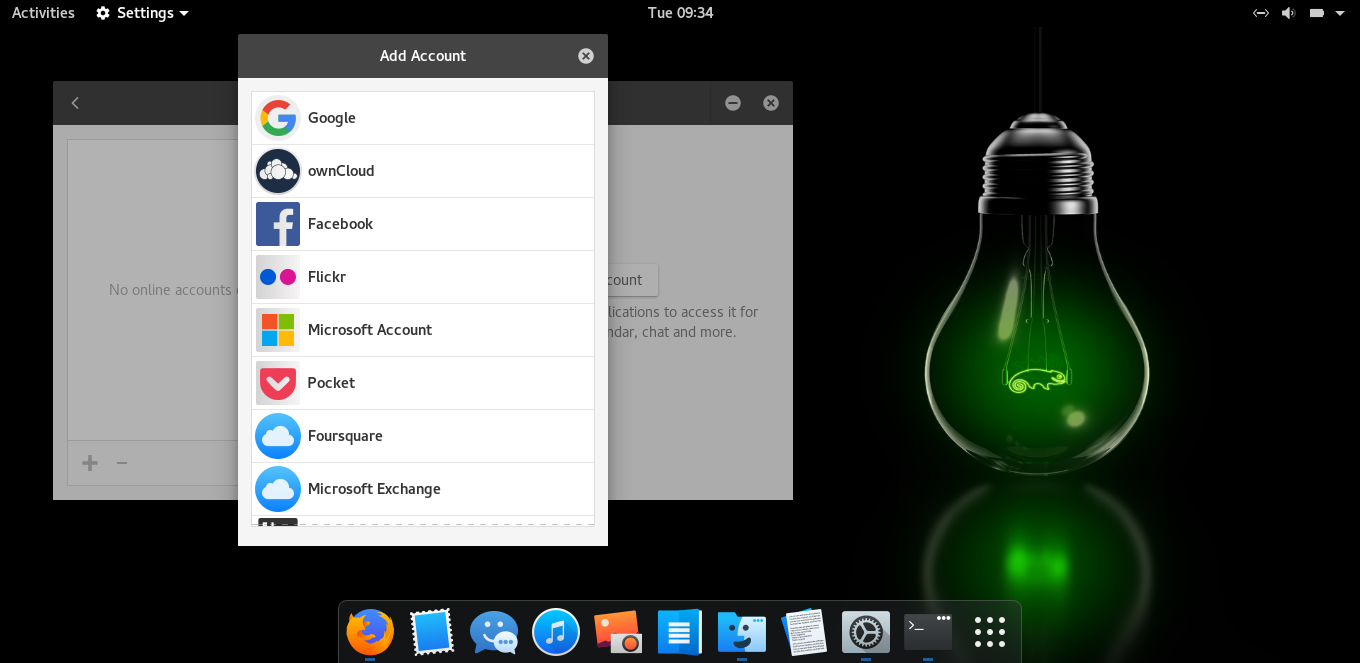Viewport: 1360px width, 663px height.
Task: Add an online account with plus button
Action: [x=90, y=463]
